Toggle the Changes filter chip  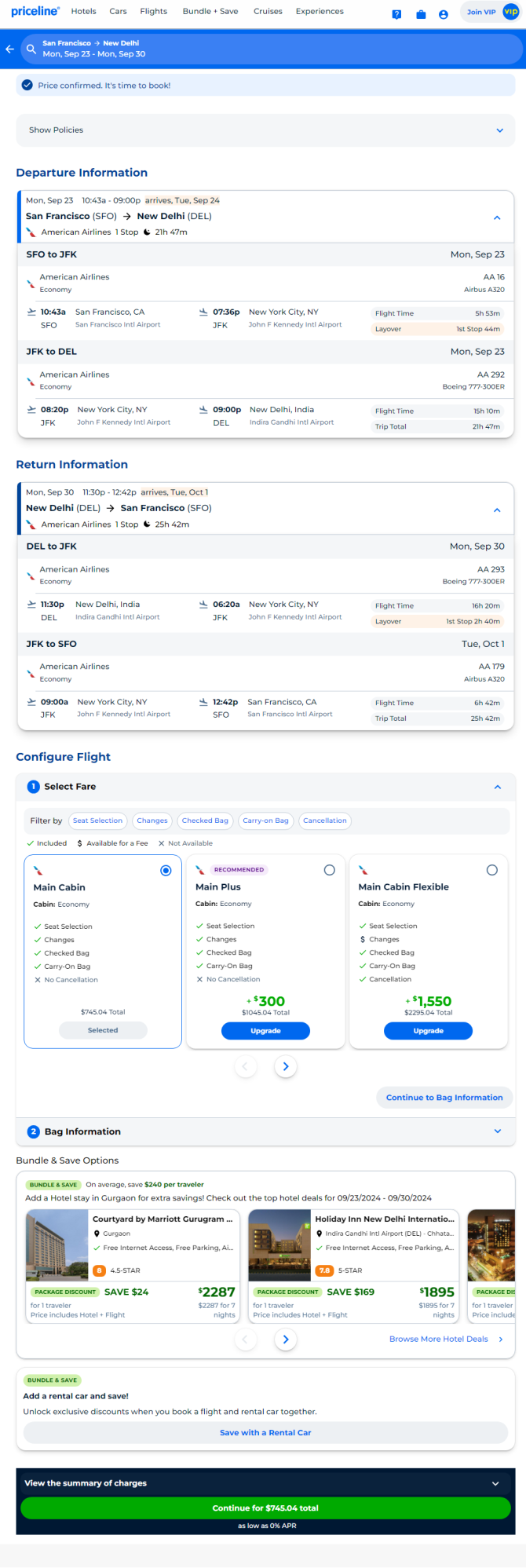coord(152,821)
